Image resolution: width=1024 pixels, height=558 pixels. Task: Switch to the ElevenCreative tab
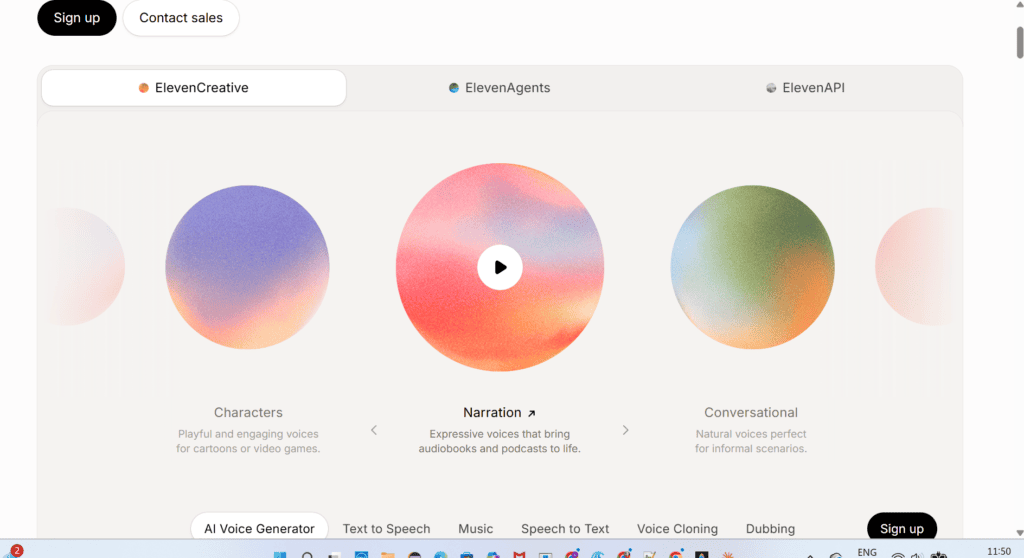[x=194, y=88]
